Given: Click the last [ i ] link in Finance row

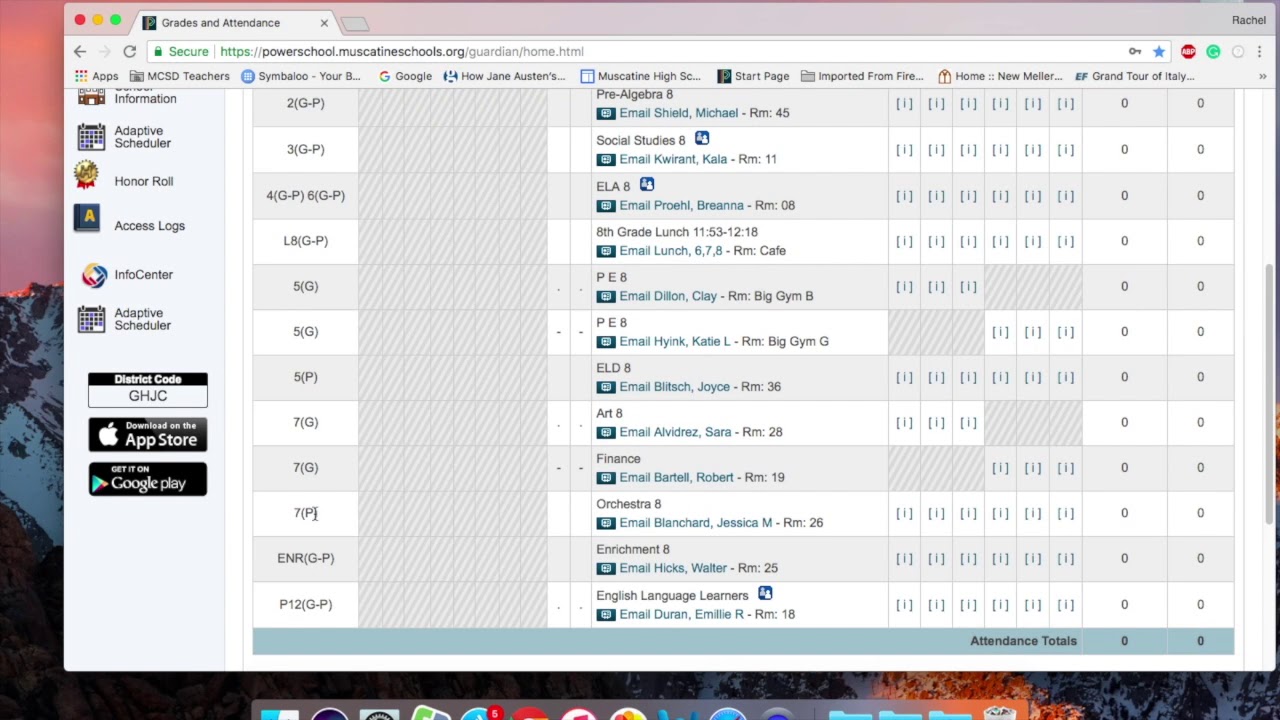Looking at the screenshot, I should coord(1065,468).
